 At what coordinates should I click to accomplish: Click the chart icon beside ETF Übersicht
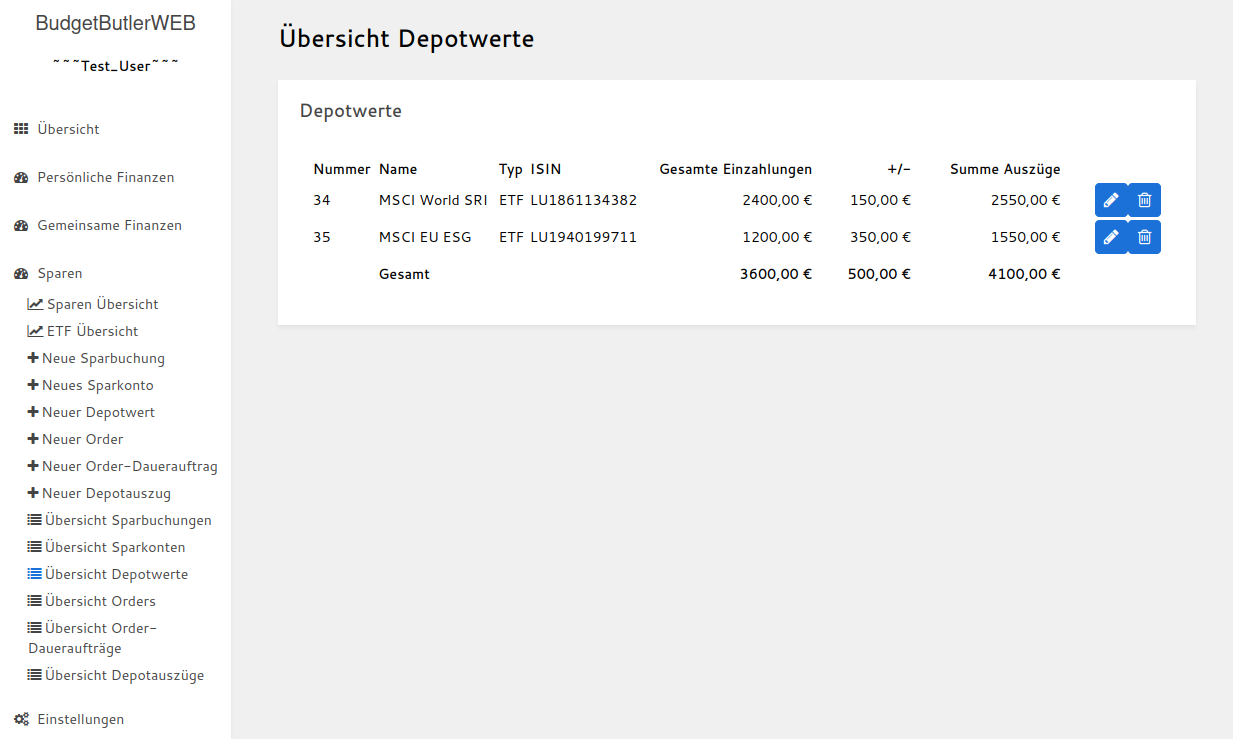tap(35, 330)
